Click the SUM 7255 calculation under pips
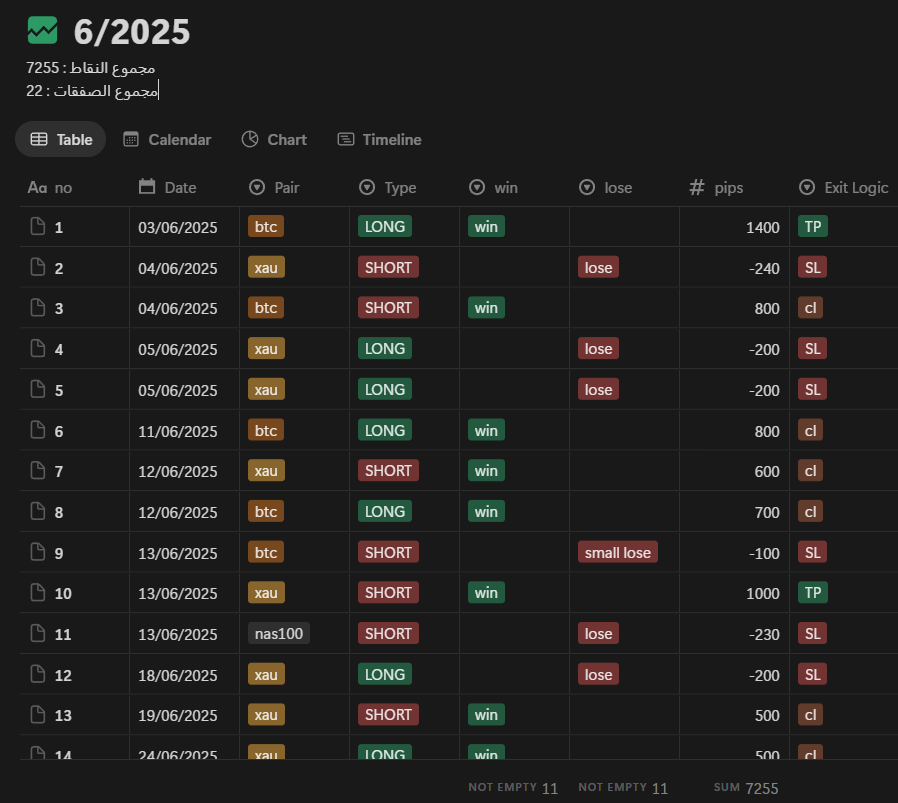Screen dimensions: 898x803 [746, 788]
